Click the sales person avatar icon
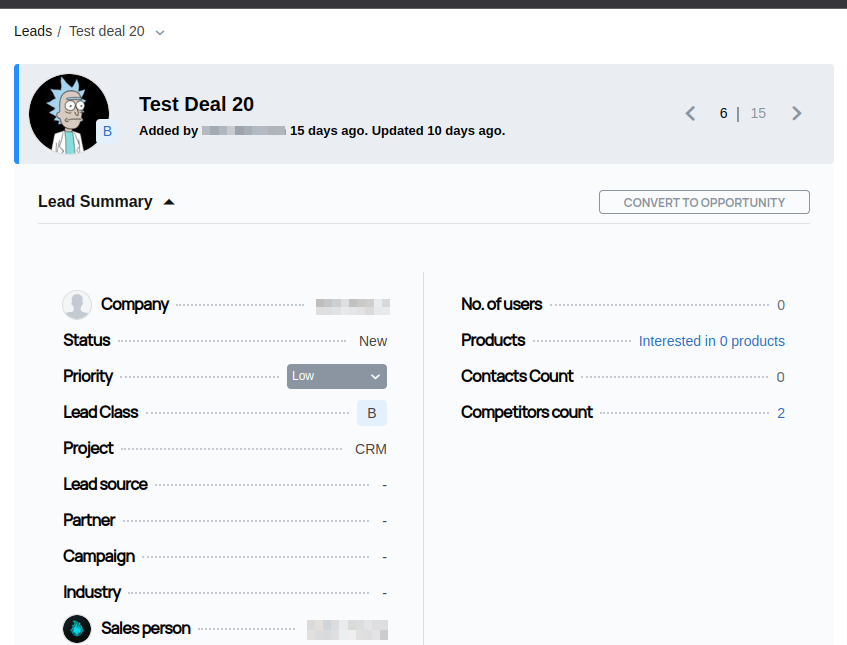Screen dimensions: 847x645 77,629
